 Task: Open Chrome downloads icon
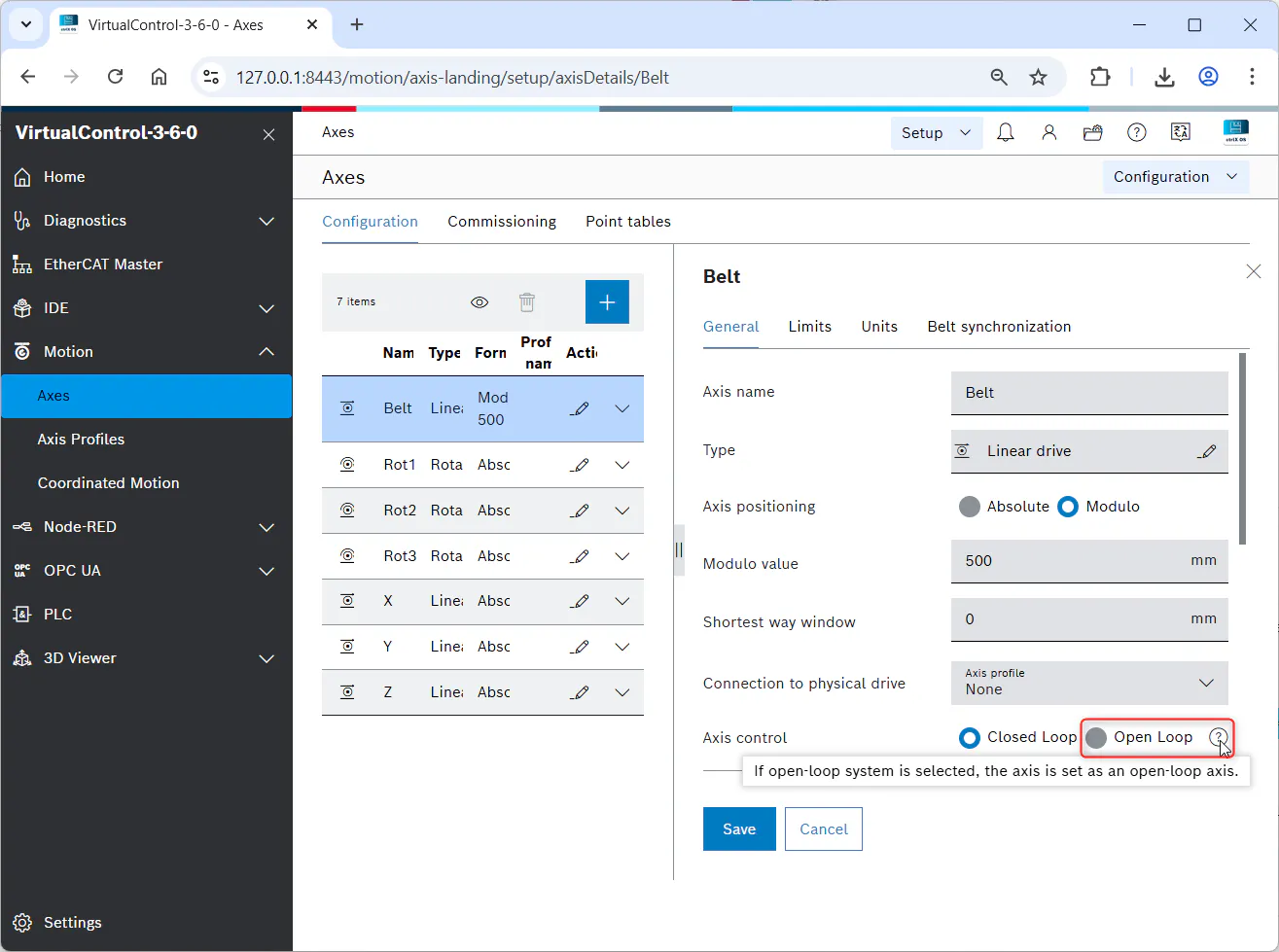coord(1164,77)
